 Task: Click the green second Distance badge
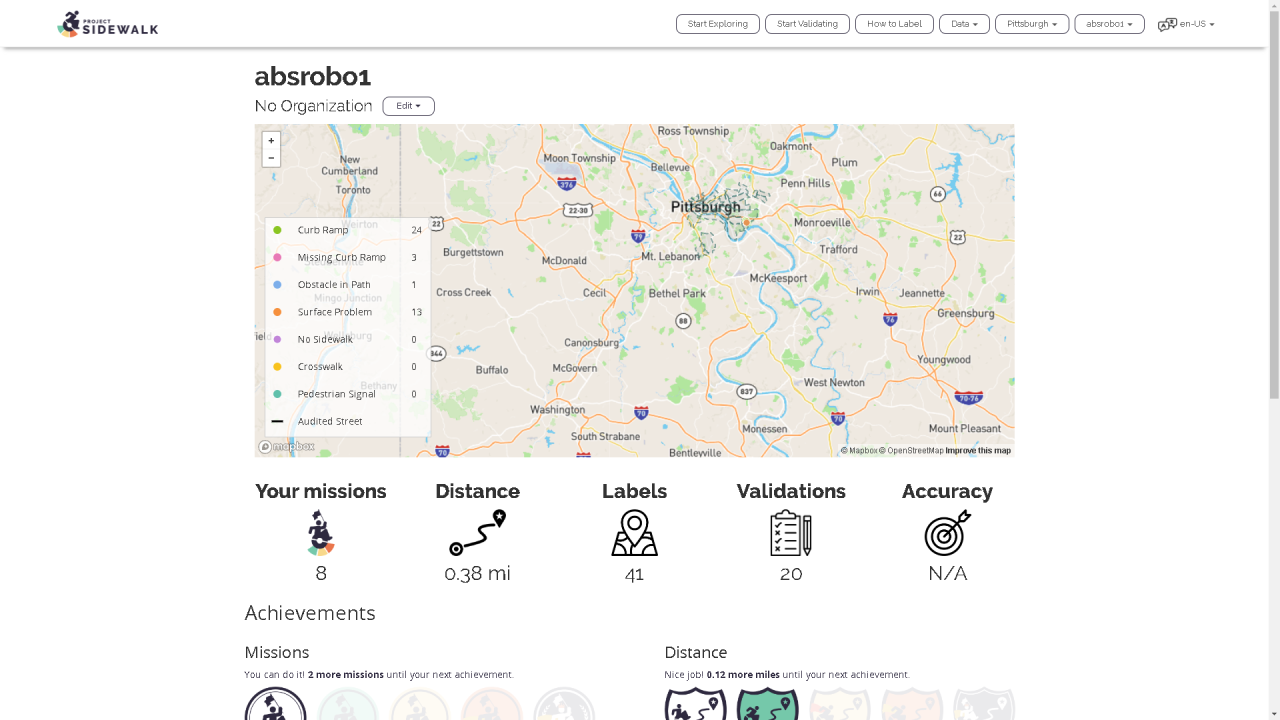767,704
